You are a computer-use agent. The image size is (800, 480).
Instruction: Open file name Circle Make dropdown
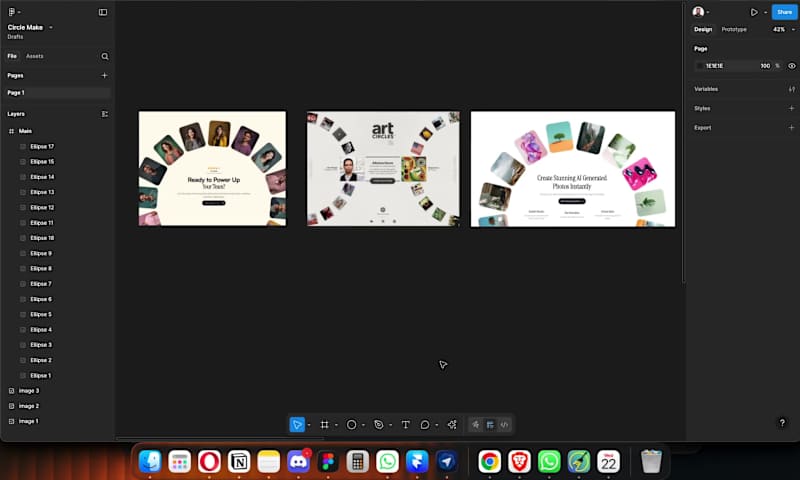point(30,28)
